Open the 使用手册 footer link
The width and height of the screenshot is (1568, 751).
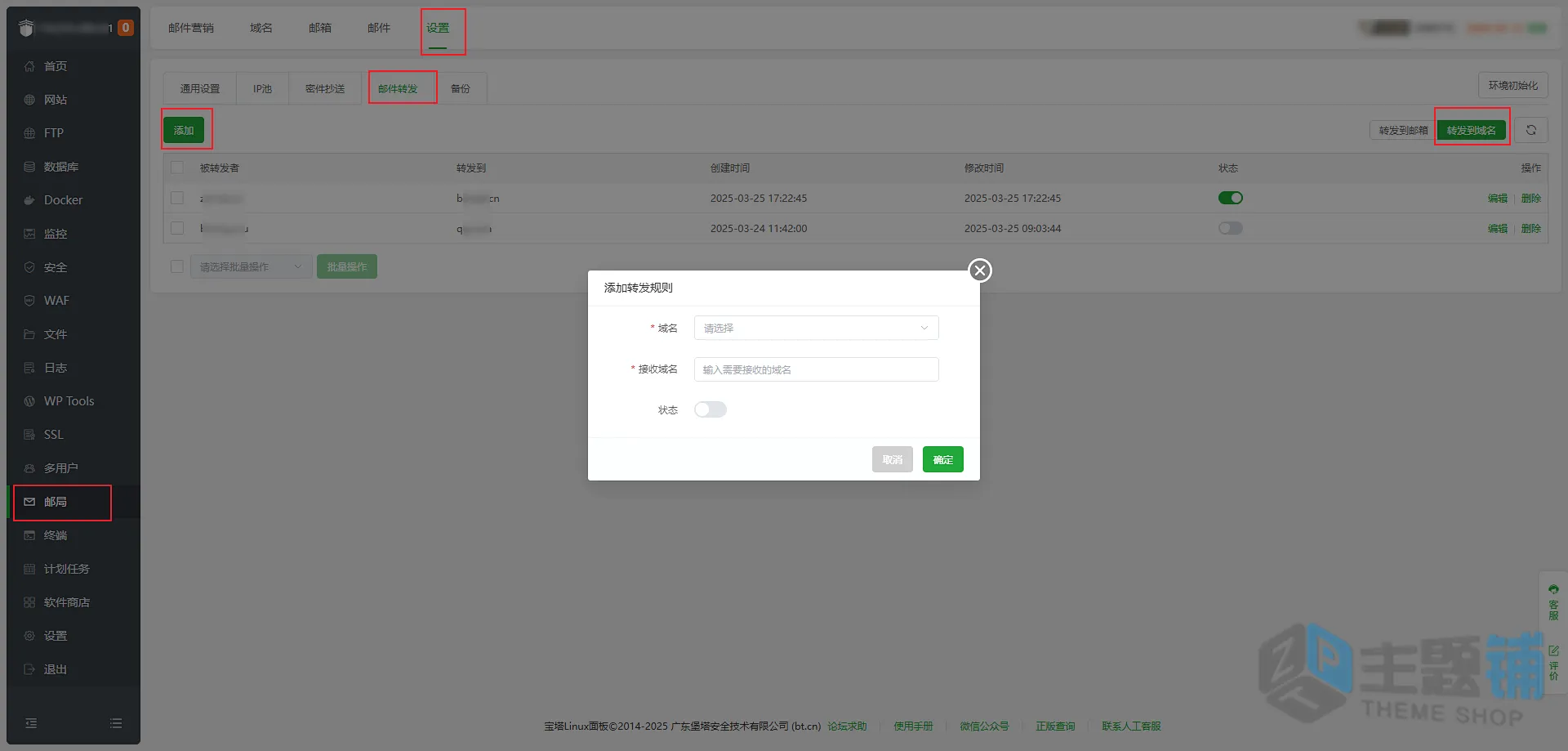pyautogui.click(x=913, y=726)
